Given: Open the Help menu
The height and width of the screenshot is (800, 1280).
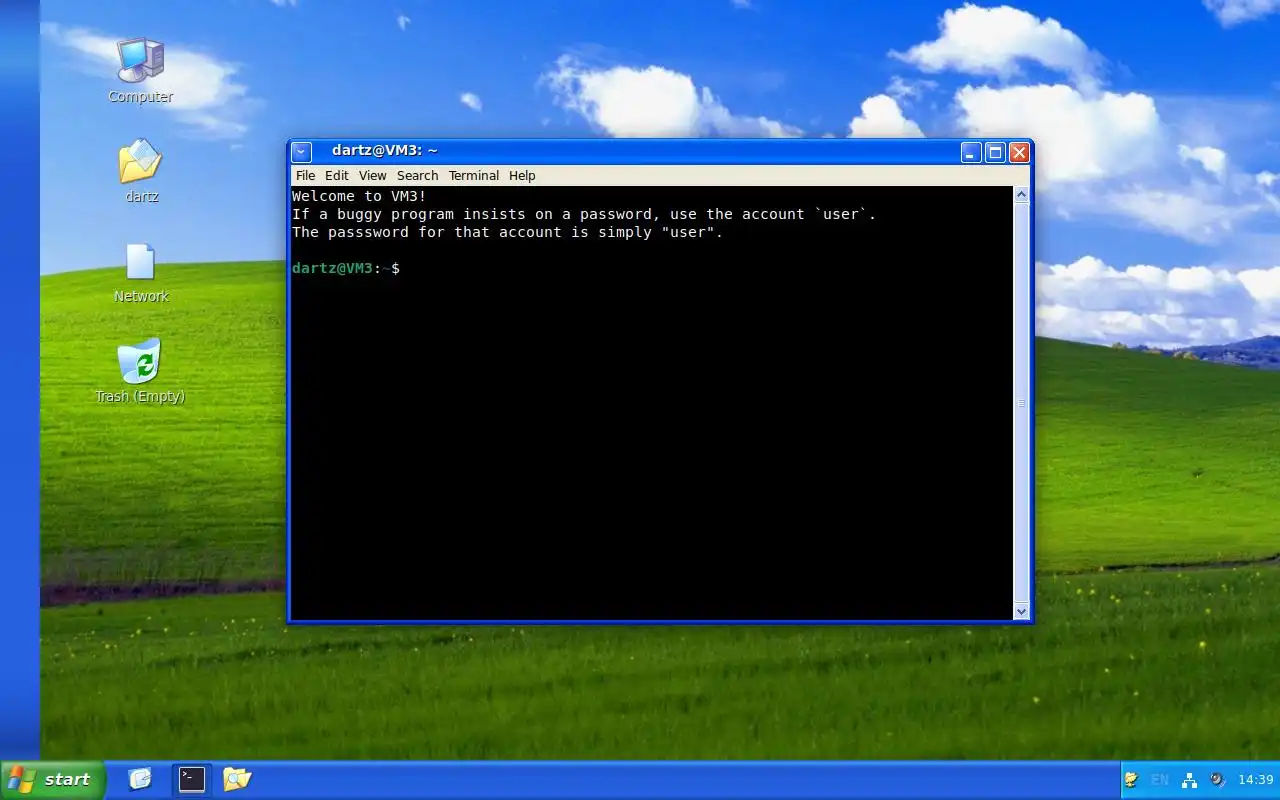Looking at the screenshot, I should pyautogui.click(x=522, y=176).
